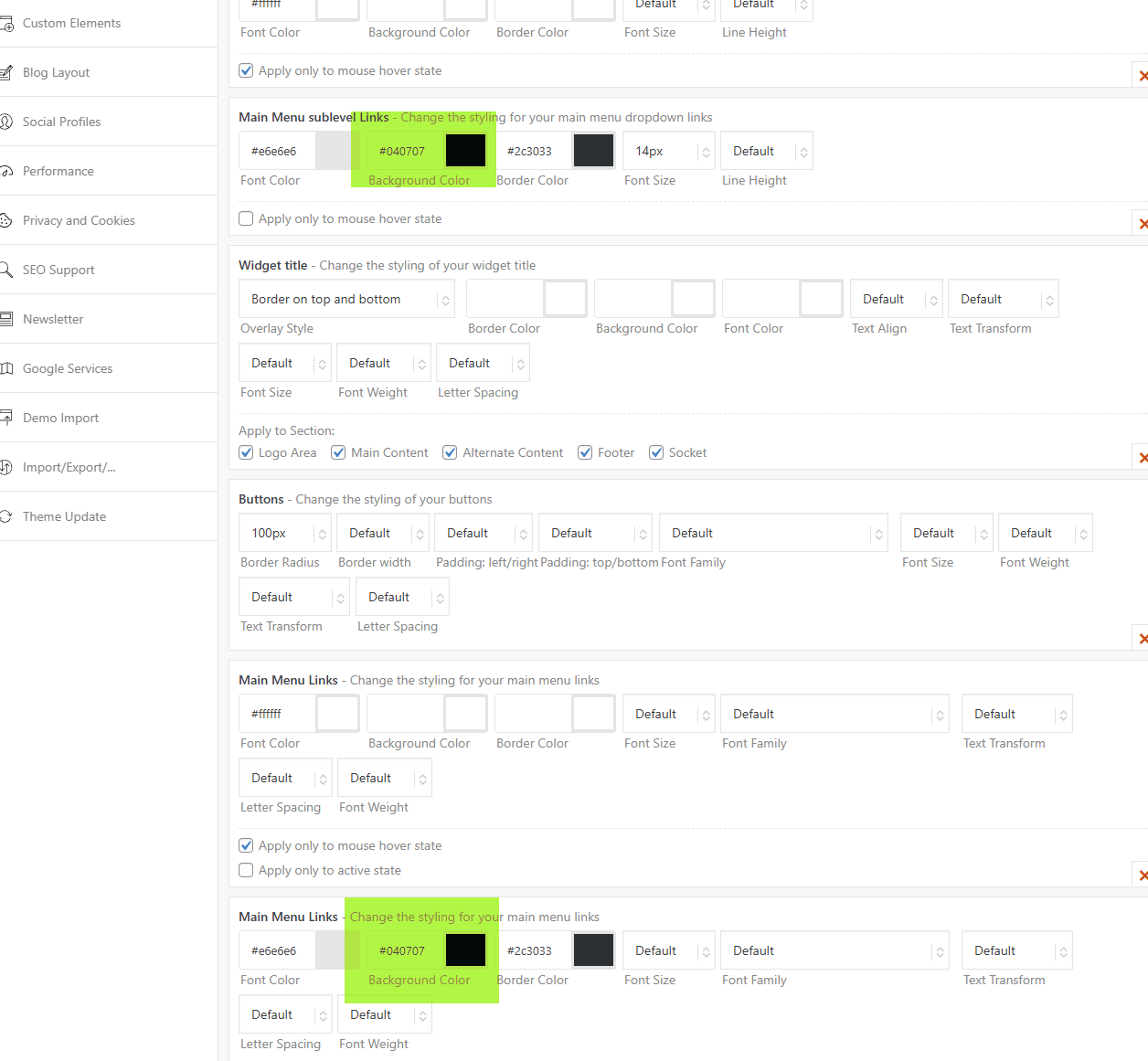This screenshot has width=1148, height=1061.
Task: Click #ffffff font color swatch in Main Menu Links
Action: coord(337,714)
